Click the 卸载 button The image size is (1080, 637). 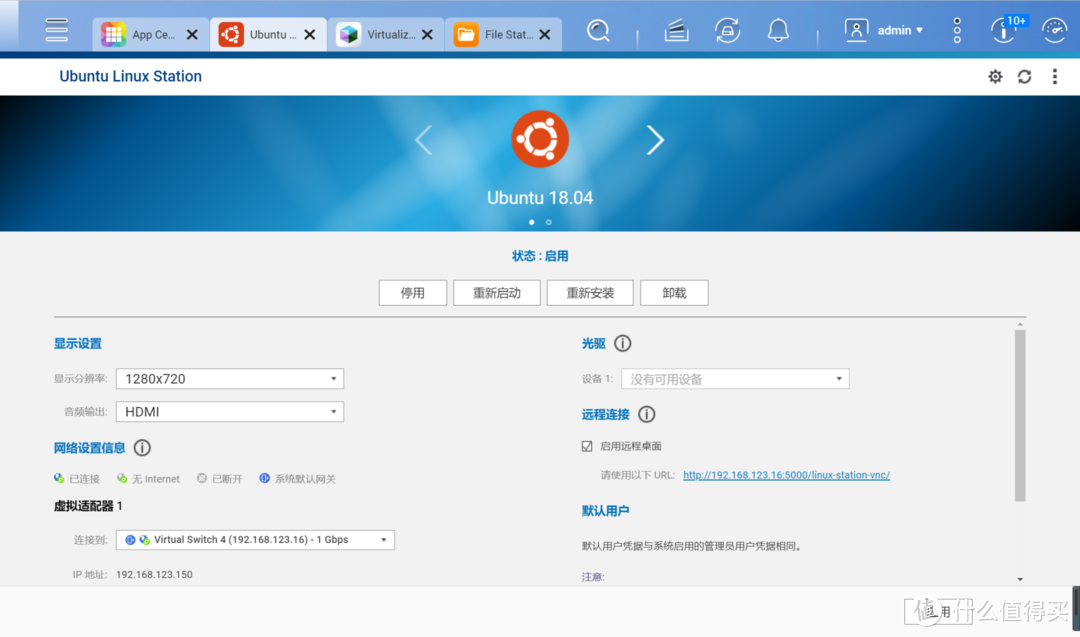pos(674,293)
